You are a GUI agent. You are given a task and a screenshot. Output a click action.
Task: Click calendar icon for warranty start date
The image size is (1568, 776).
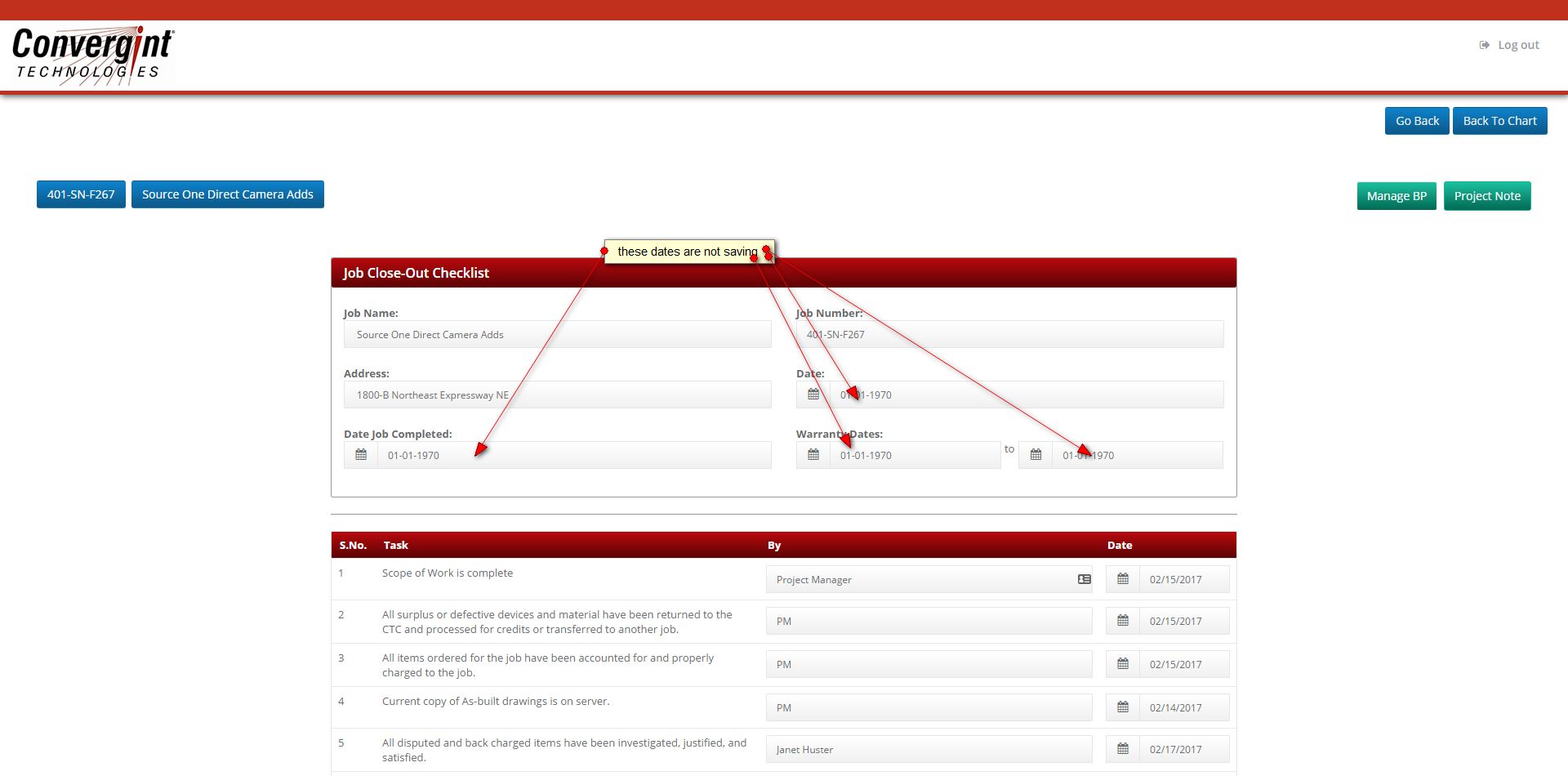[813, 455]
